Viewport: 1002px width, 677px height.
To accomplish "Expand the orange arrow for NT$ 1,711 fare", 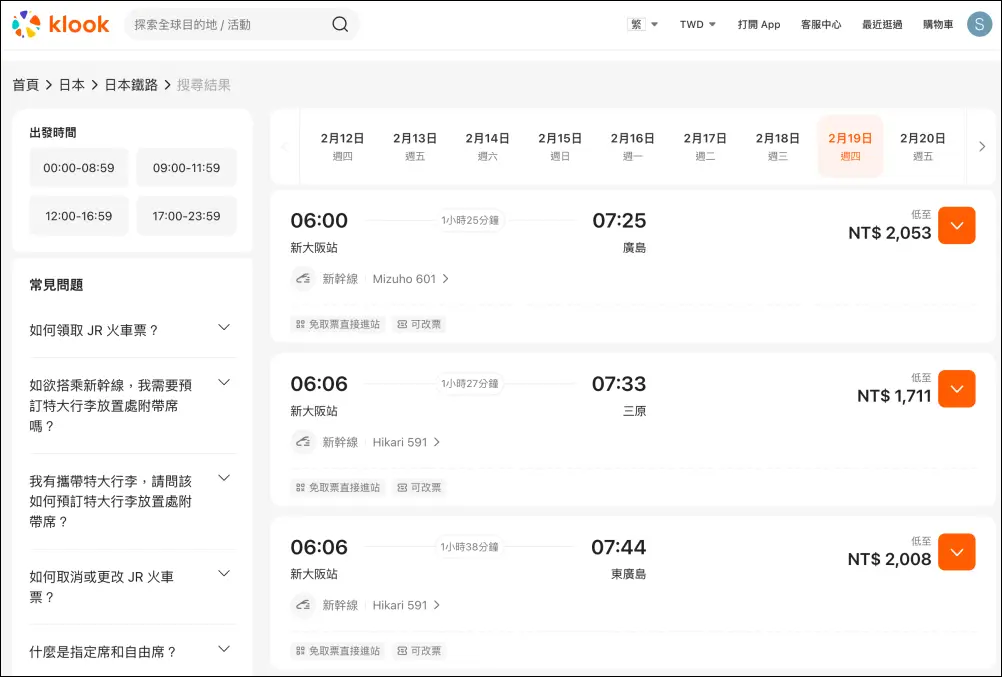I will tap(956, 389).
